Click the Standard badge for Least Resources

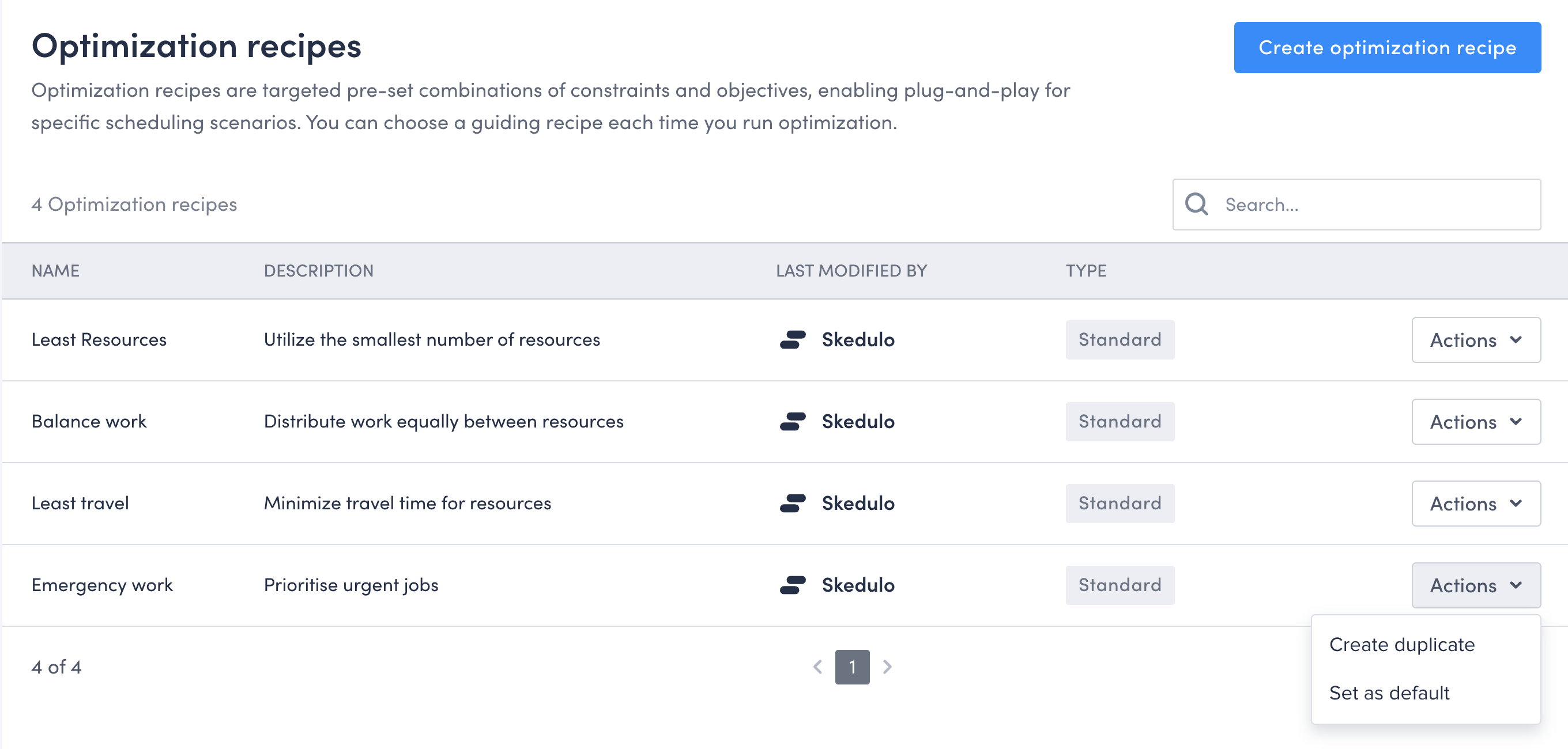[x=1120, y=339]
